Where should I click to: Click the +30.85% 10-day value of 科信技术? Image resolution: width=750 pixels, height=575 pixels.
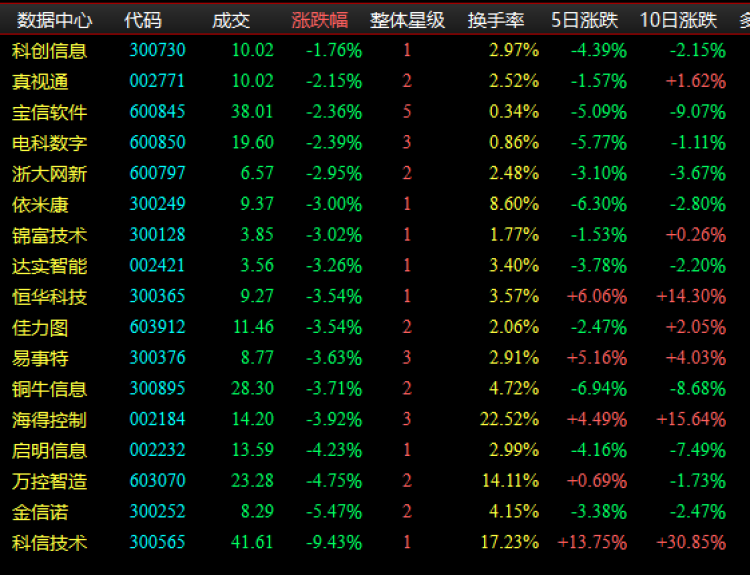coord(691,542)
